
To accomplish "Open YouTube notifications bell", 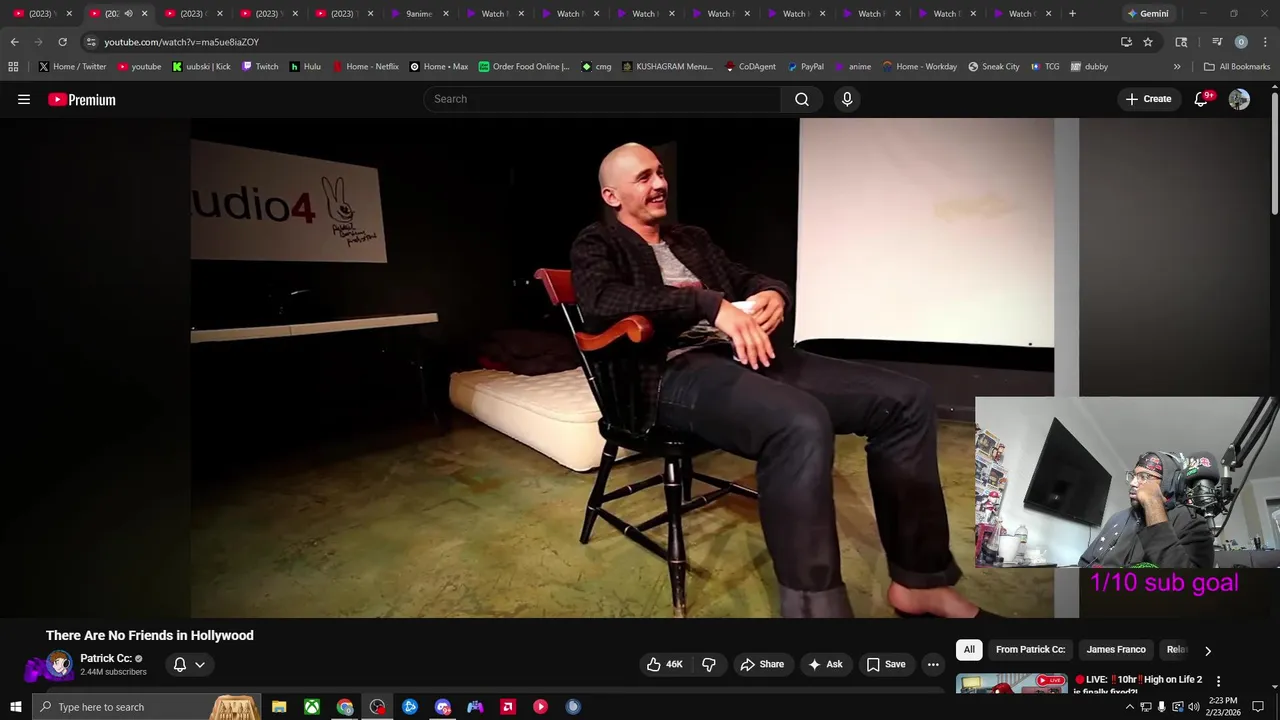I will [x=1202, y=99].
